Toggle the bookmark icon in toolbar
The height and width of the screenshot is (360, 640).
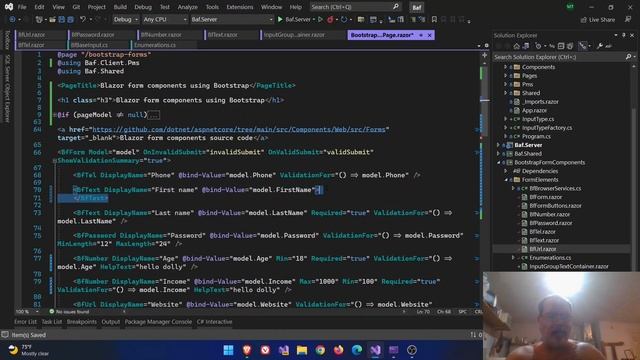pyautogui.click(x=434, y=19)
